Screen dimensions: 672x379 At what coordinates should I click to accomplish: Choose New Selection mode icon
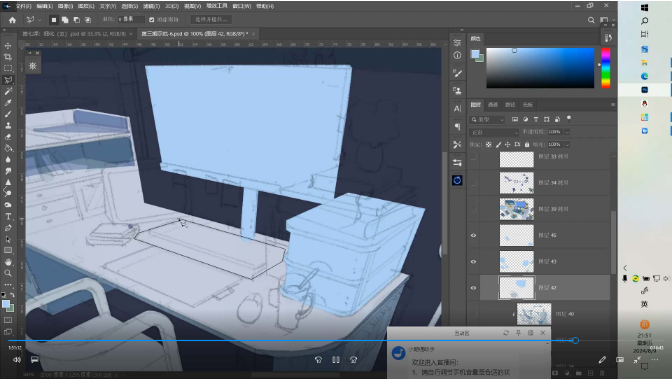[x=54, y=20]
